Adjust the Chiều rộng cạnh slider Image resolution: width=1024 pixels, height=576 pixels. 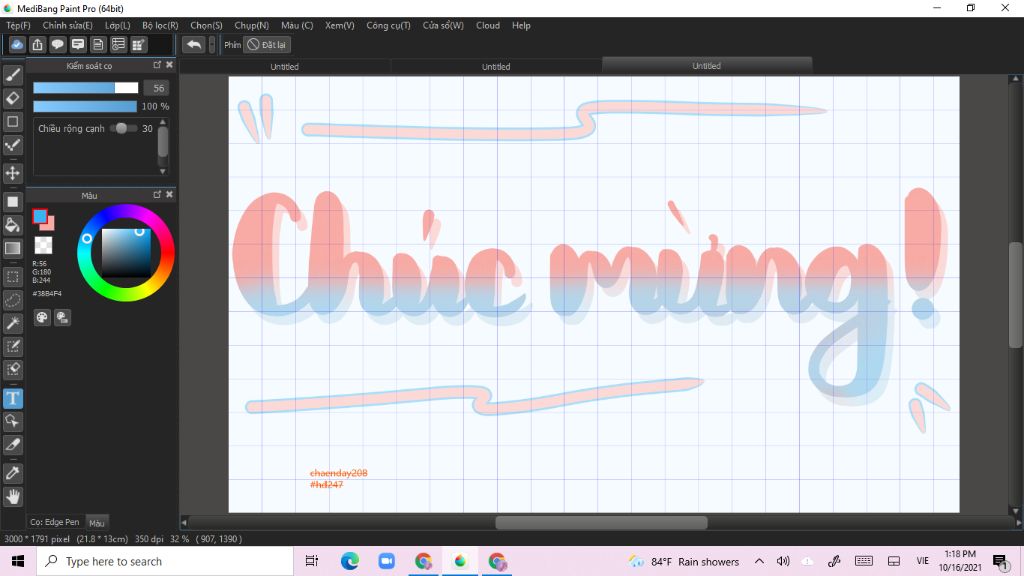[123, 129]
